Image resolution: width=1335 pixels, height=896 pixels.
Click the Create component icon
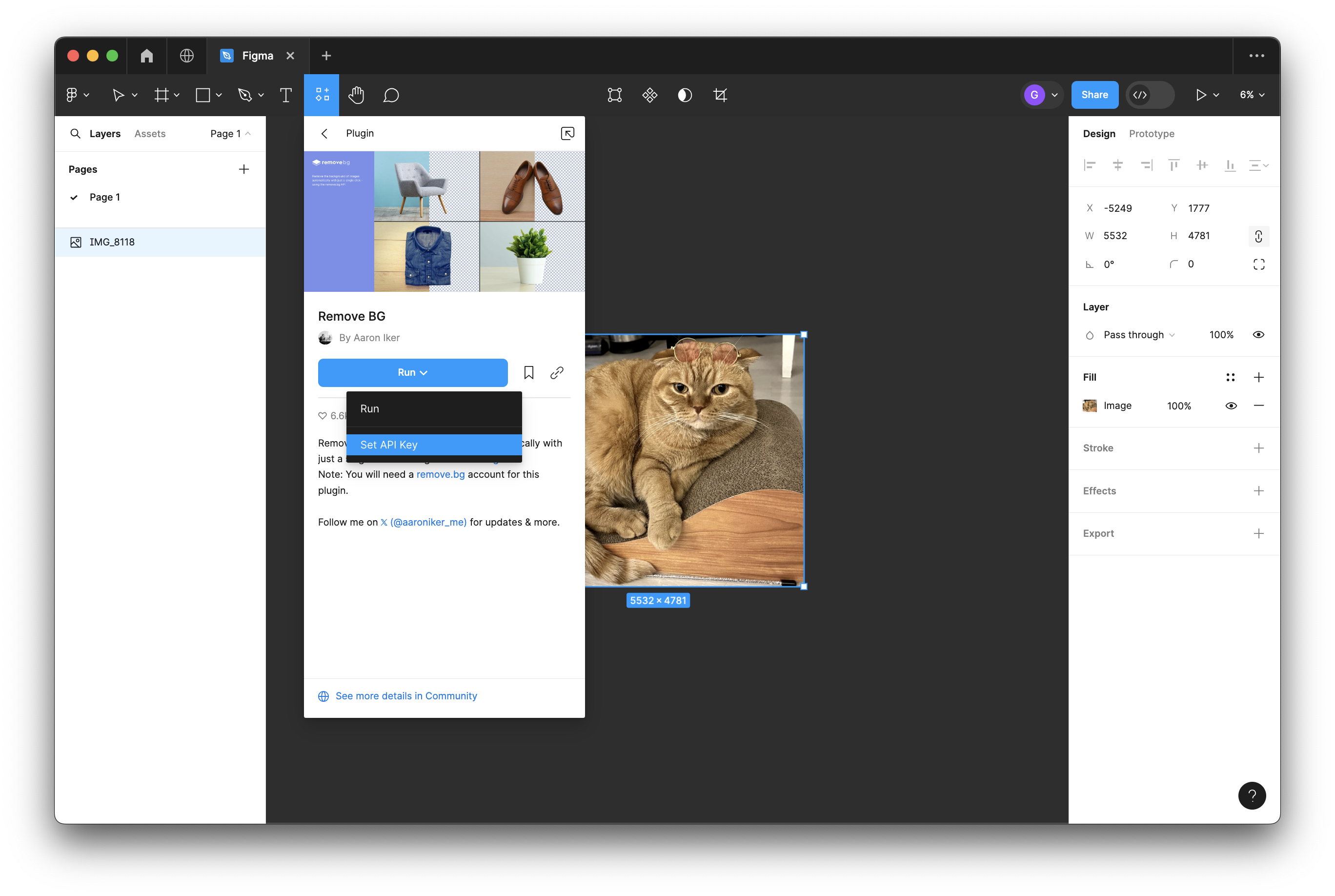pyautogui.click(x=649, y=95)
